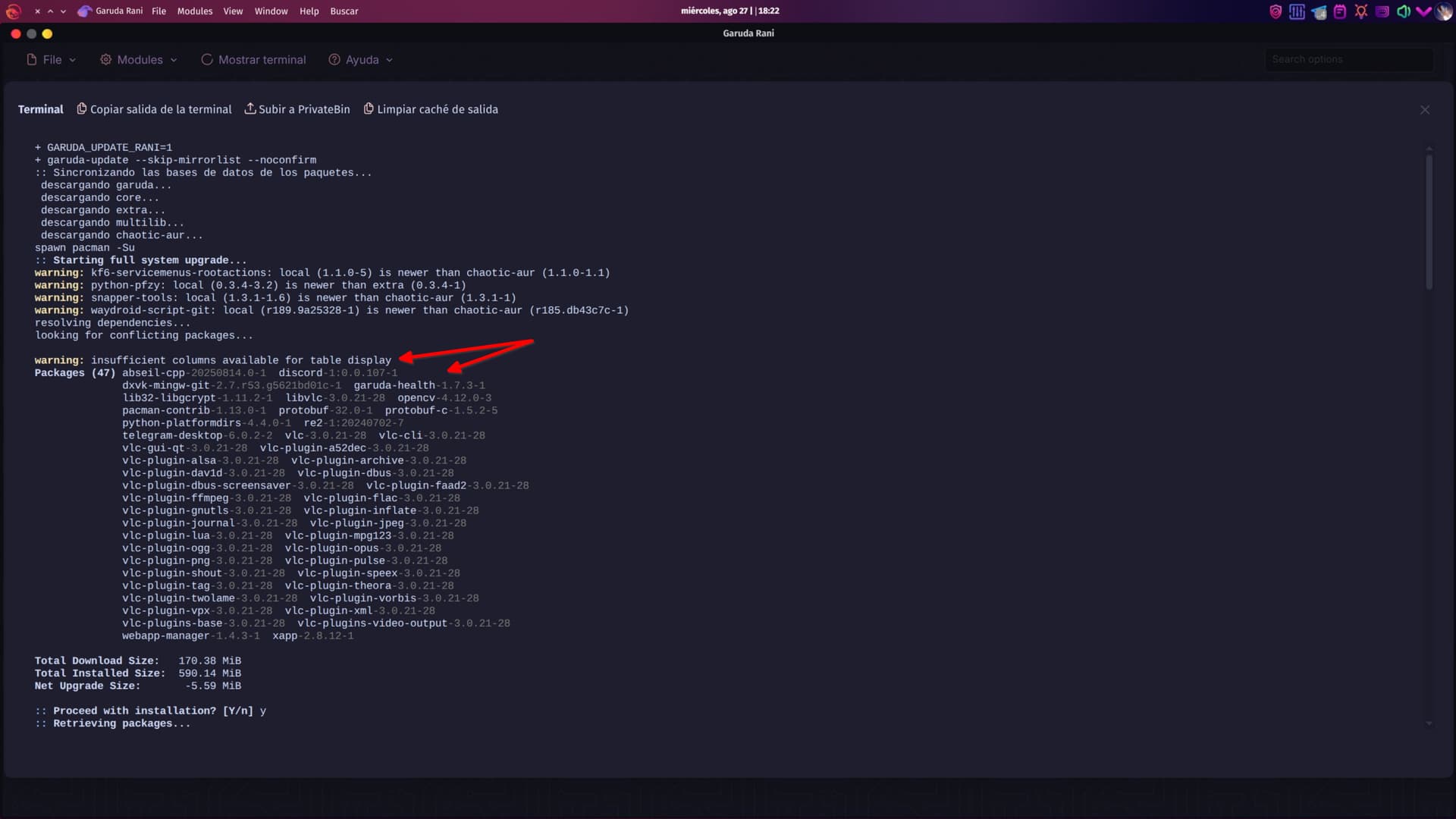Click the clipboard icon before Limpiar caché
Image resolution: width=1456 pixels, height=819 pixels.
(369, 109)
